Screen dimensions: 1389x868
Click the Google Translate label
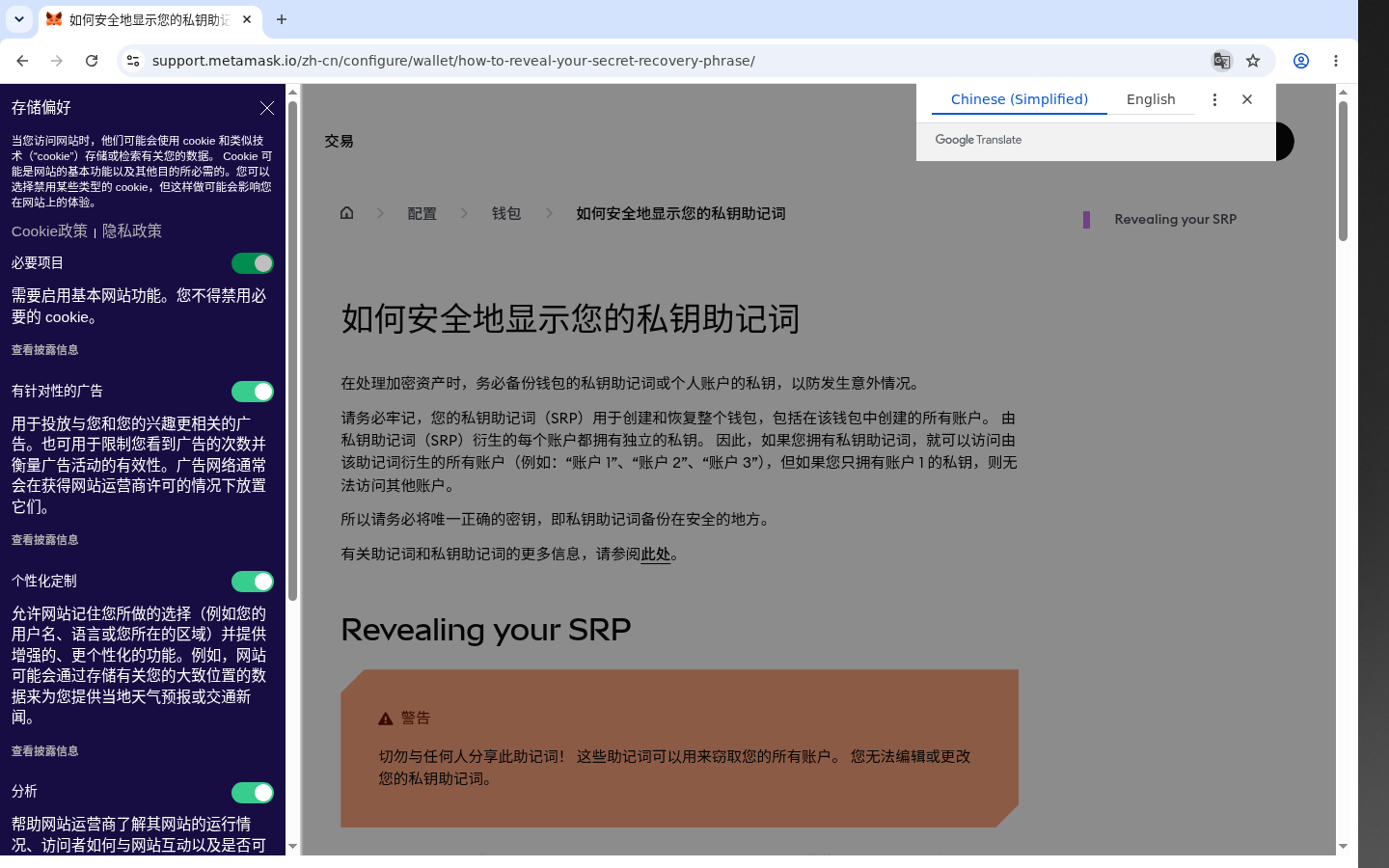tap(978, 140)
